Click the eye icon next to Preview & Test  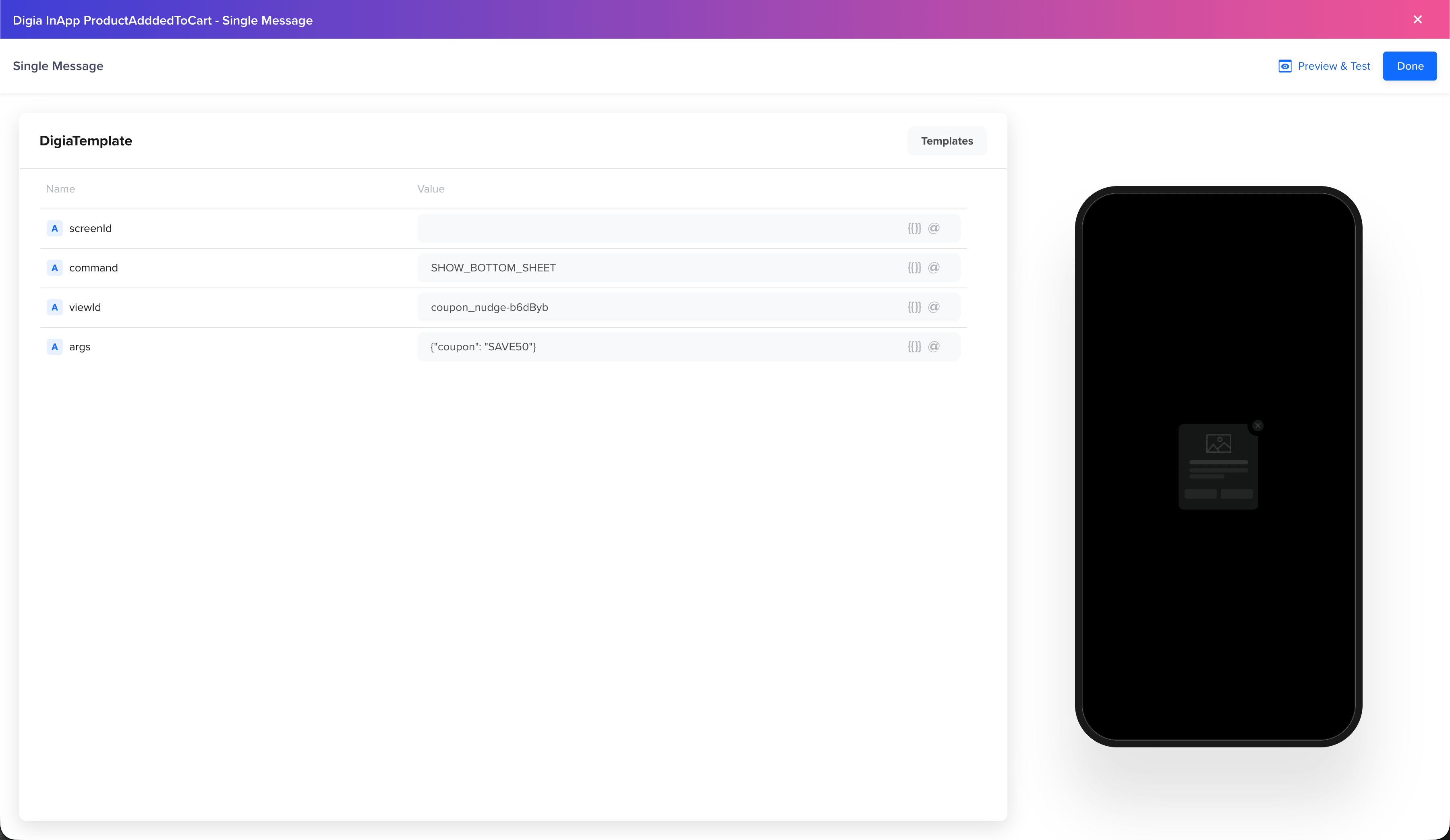click(x=1284, y=66)
